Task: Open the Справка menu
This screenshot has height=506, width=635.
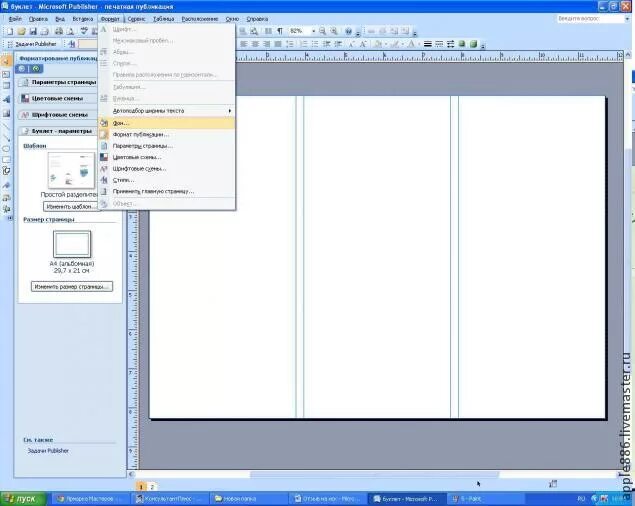Action: pyautogui.click(x=257, y=19)
